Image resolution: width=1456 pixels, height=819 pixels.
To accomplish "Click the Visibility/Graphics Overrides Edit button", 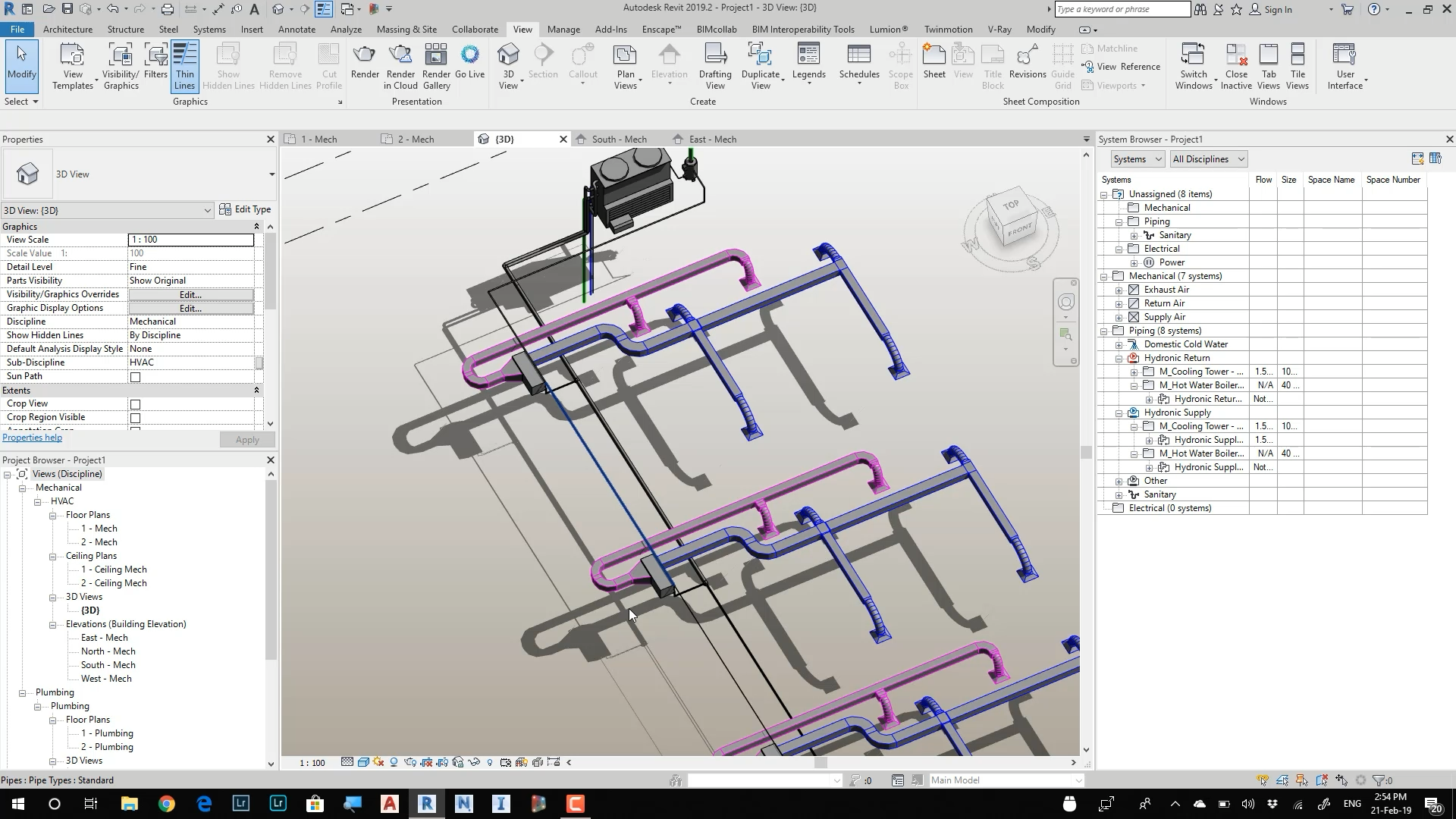I will click(190, 295).
